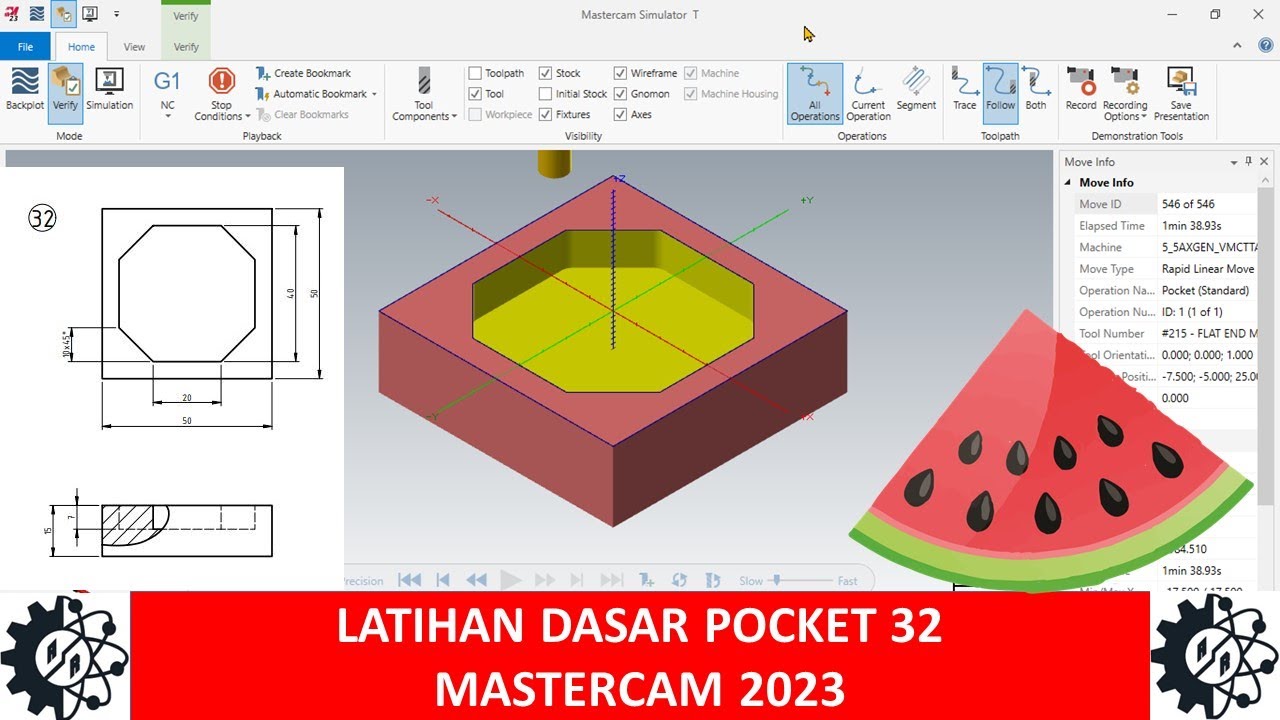Jump to start of simulation playback

[409, 580]
